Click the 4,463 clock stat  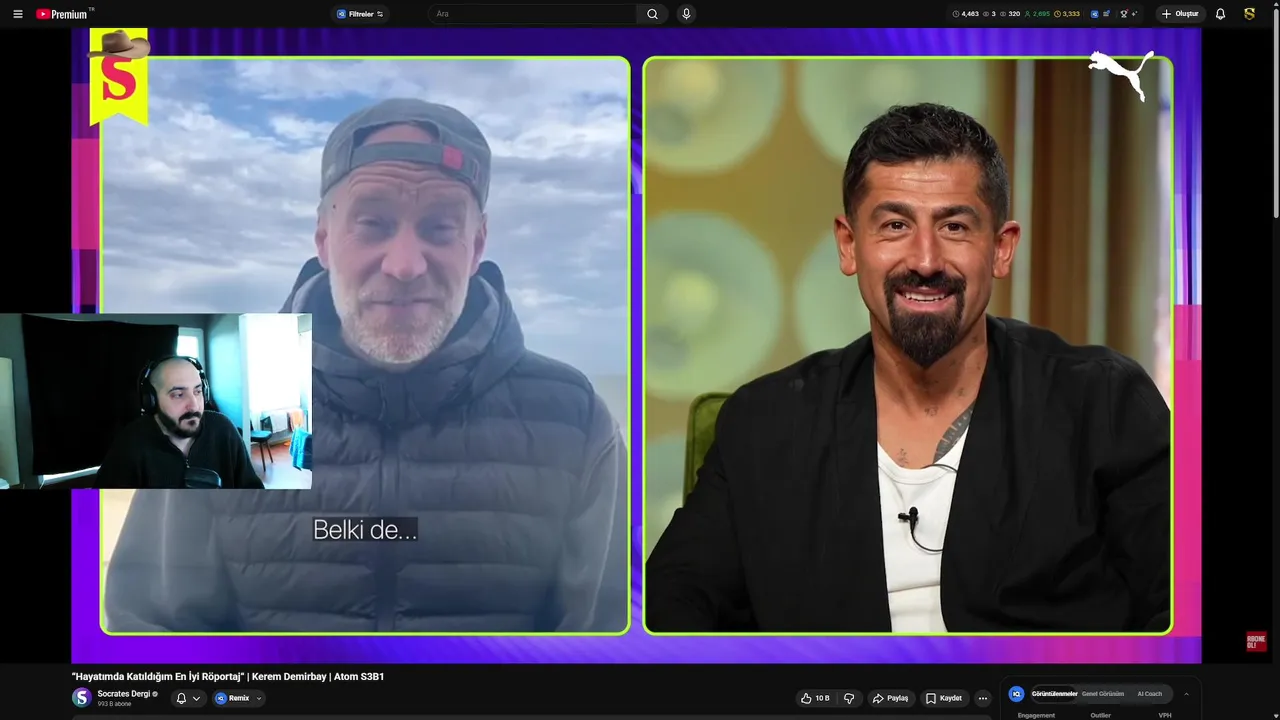pyautogui.click(x=965, y=14)
